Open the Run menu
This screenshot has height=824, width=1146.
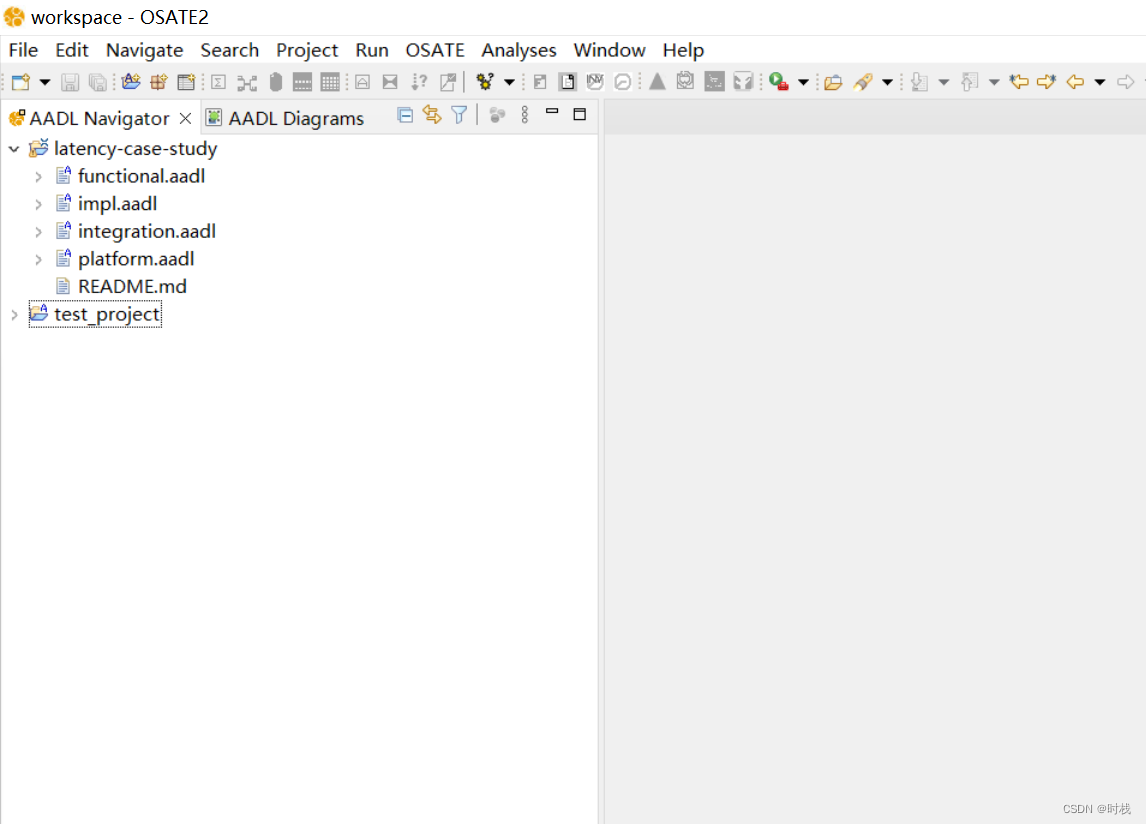click(372, 50)
